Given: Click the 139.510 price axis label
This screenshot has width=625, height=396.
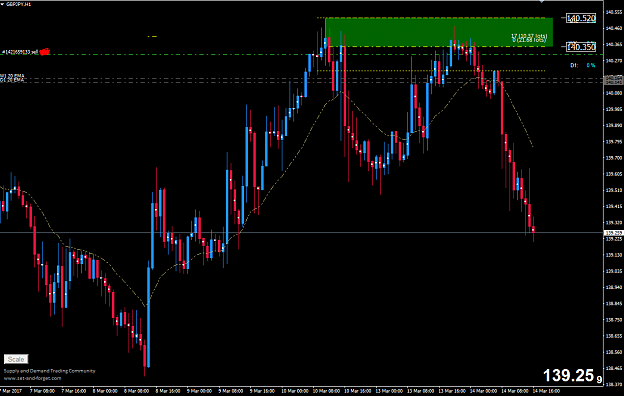Looking at the screenshot, I should [x=614, y=190].
